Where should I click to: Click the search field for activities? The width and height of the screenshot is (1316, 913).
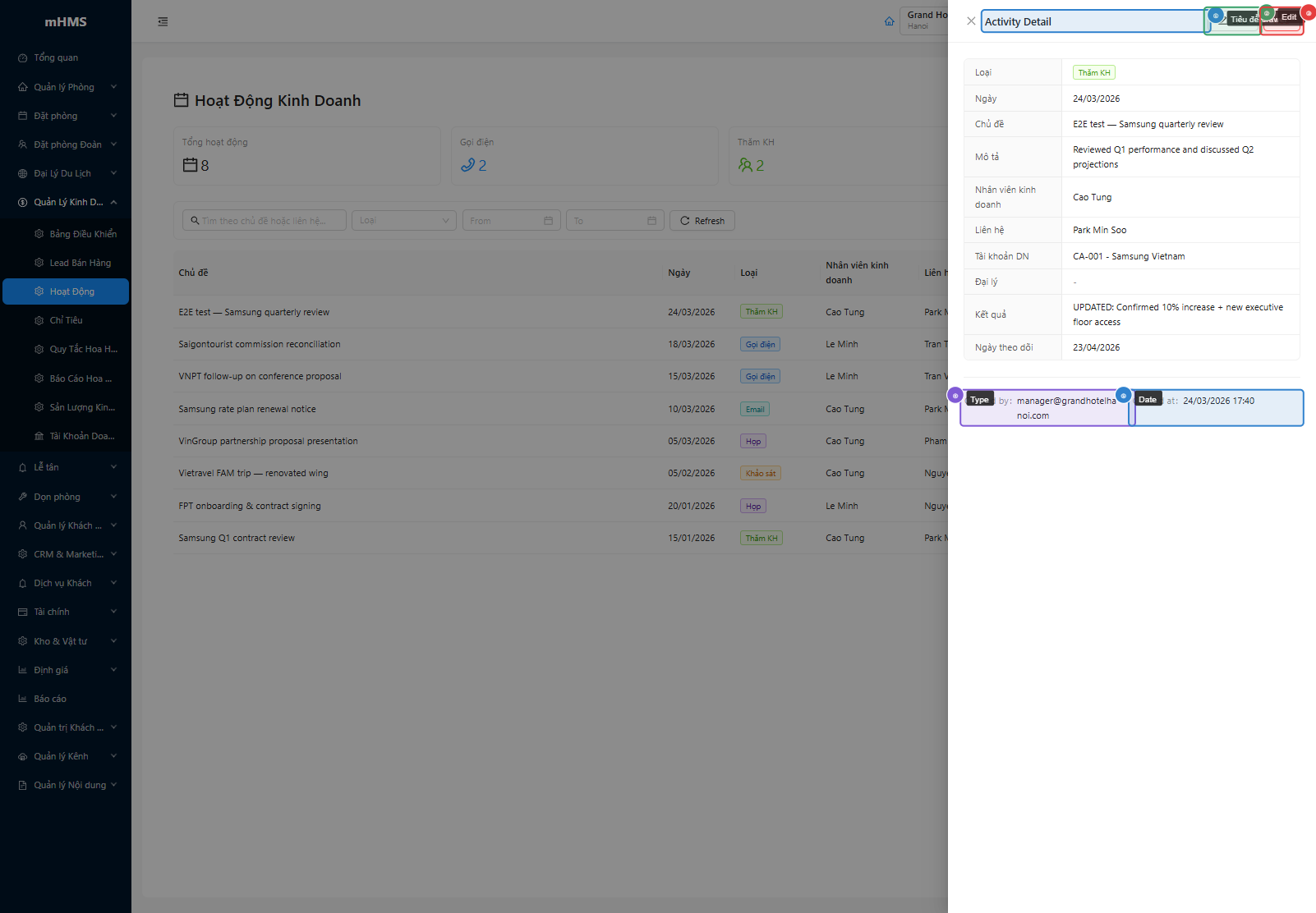[x=265, y=221]
